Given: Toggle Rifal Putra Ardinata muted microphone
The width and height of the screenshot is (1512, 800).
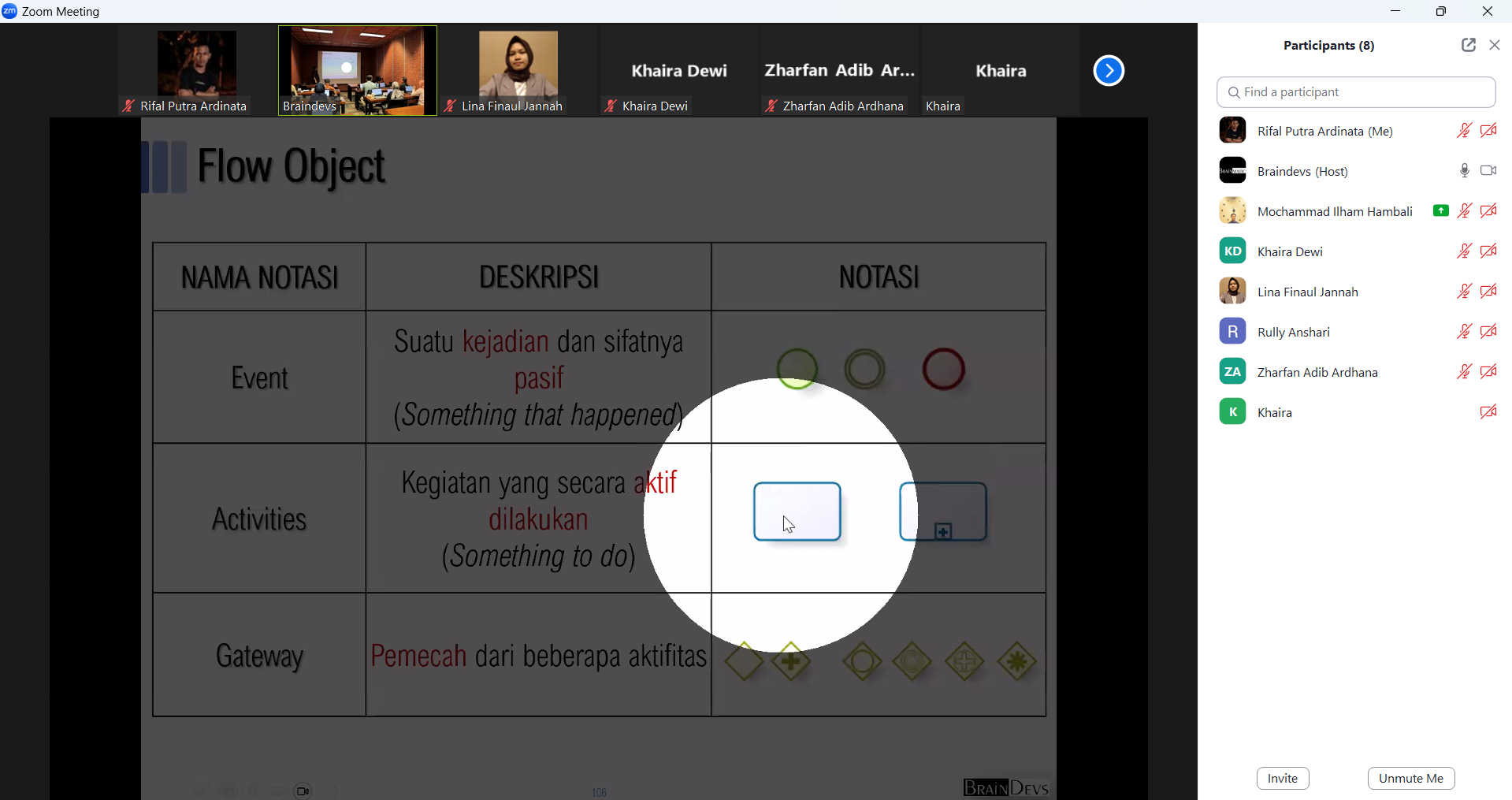Looking at the screenshot, I should [x=1464, y=131].
